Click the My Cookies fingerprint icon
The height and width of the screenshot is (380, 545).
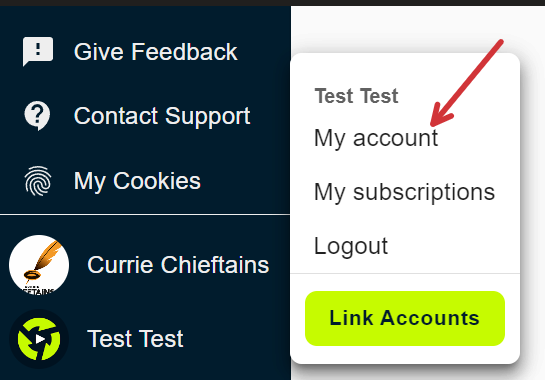[38, 181]
